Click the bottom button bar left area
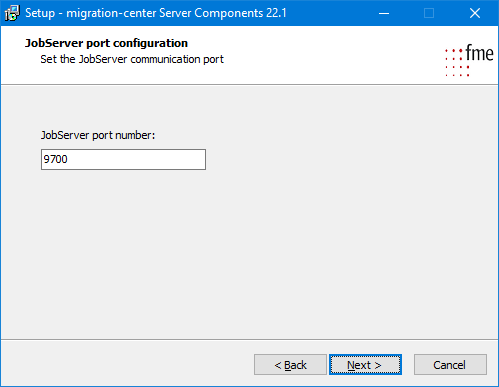The image size is (499, 387). pyautogui.click(x=127, y=365)
